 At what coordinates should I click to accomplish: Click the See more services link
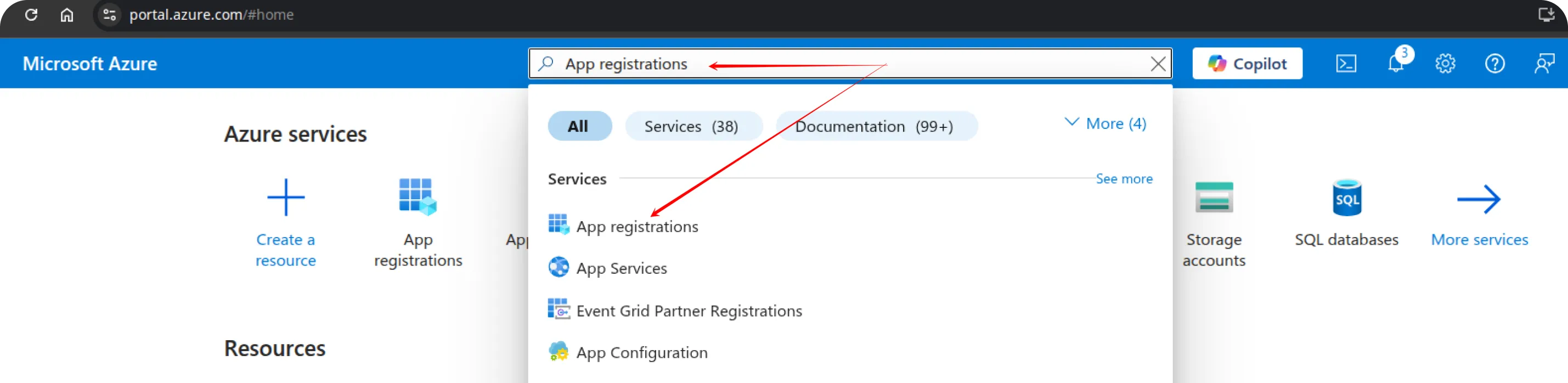1124,179
